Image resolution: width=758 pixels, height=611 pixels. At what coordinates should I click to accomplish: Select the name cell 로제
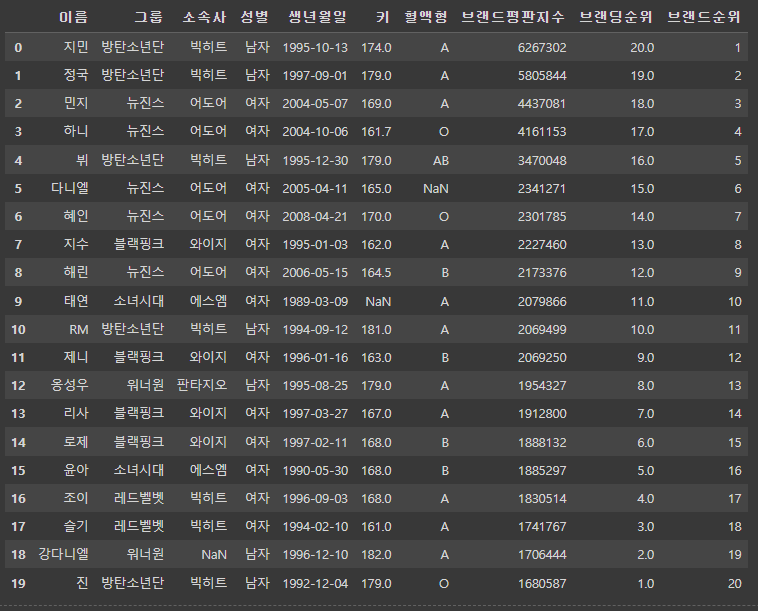(x=76, y=442)
